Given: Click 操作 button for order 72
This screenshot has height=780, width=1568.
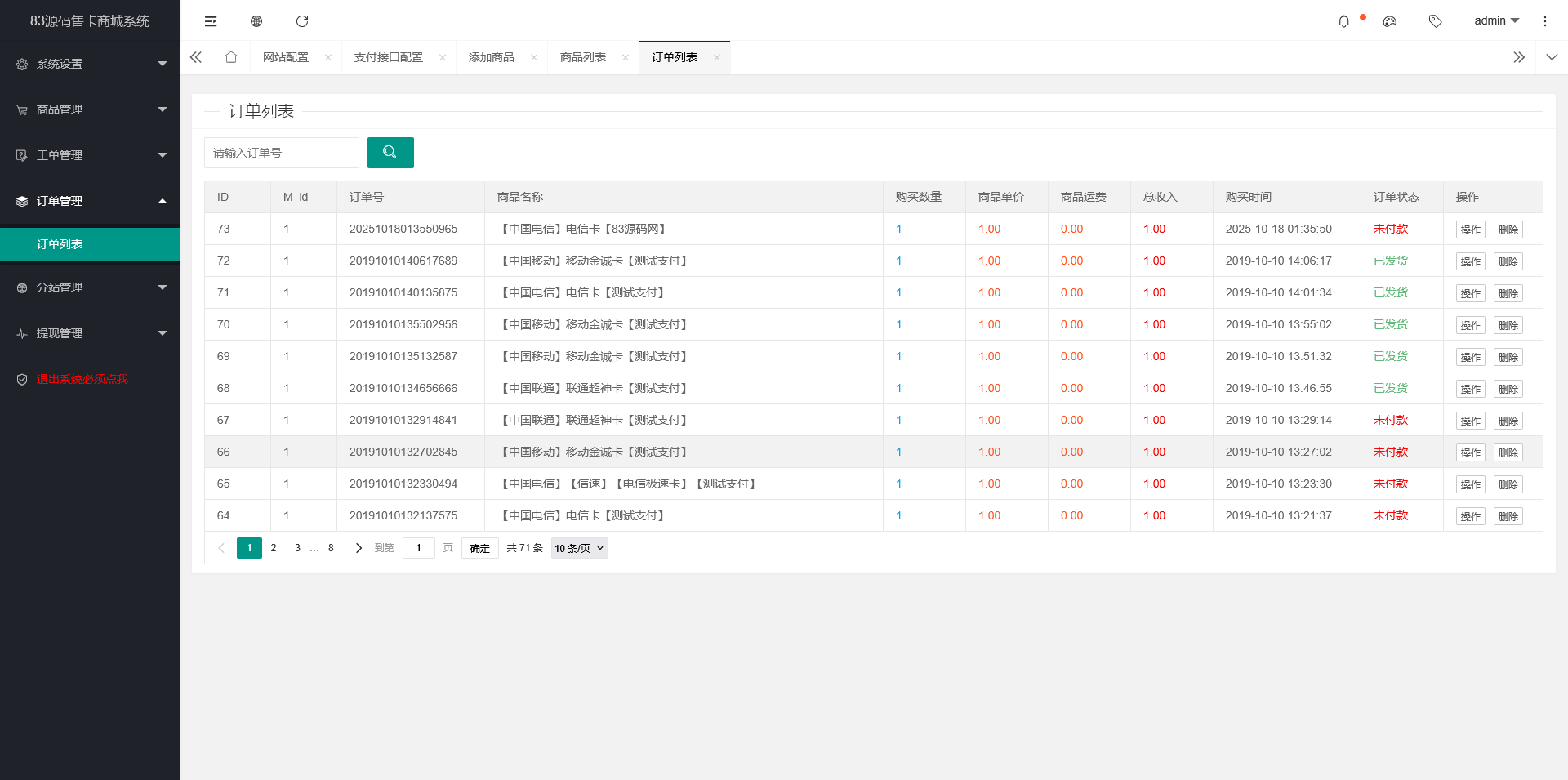Looking at the screenshot, I should click(x=1471, y=261).
